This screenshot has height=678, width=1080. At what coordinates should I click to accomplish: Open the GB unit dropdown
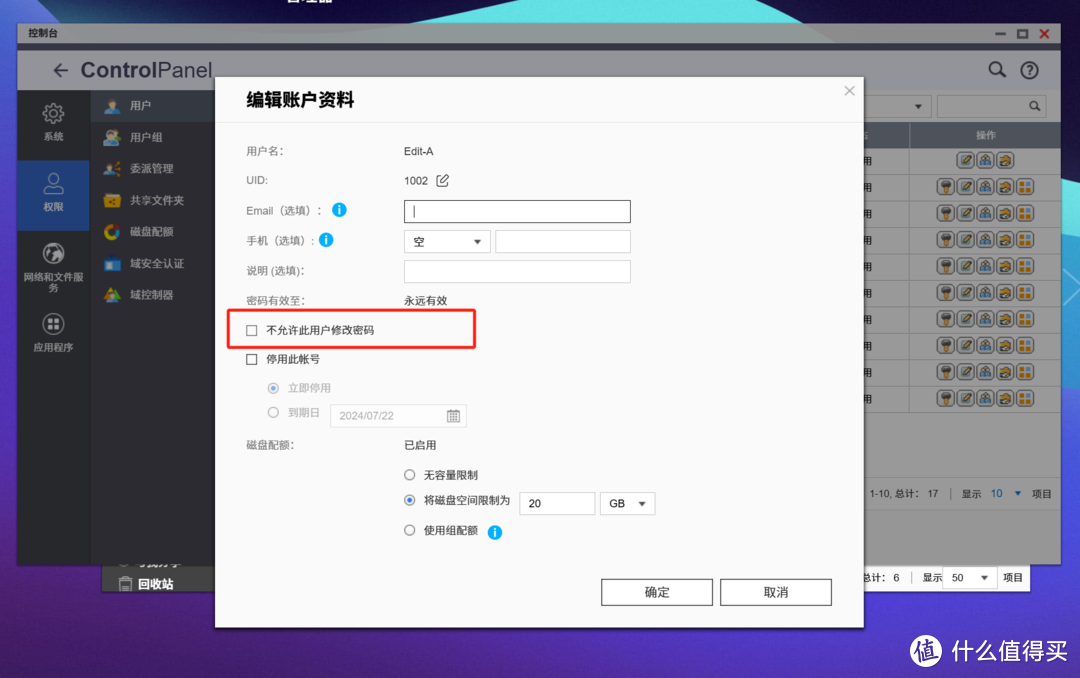pos(627,503)
